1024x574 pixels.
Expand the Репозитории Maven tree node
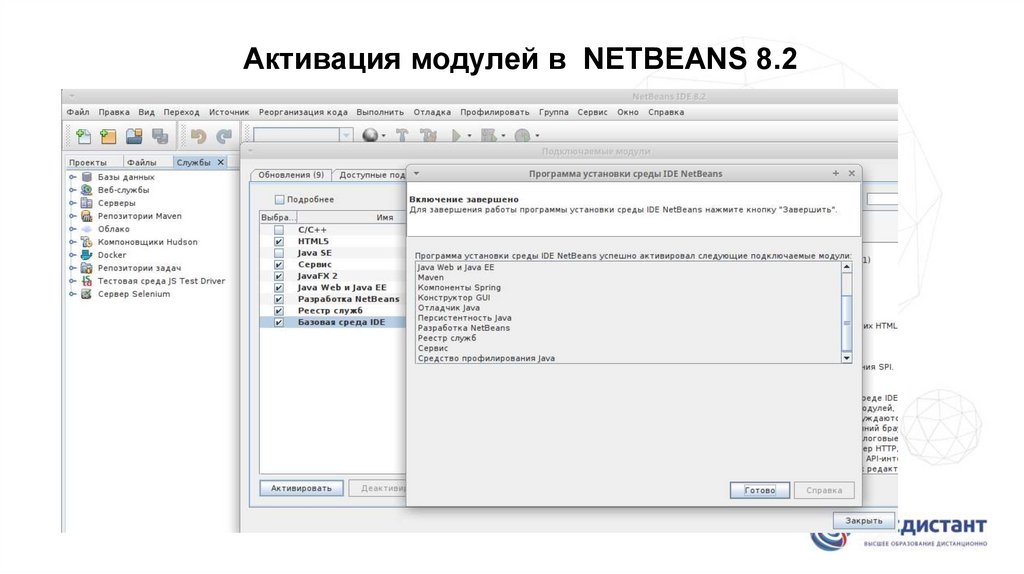point(72,216)
